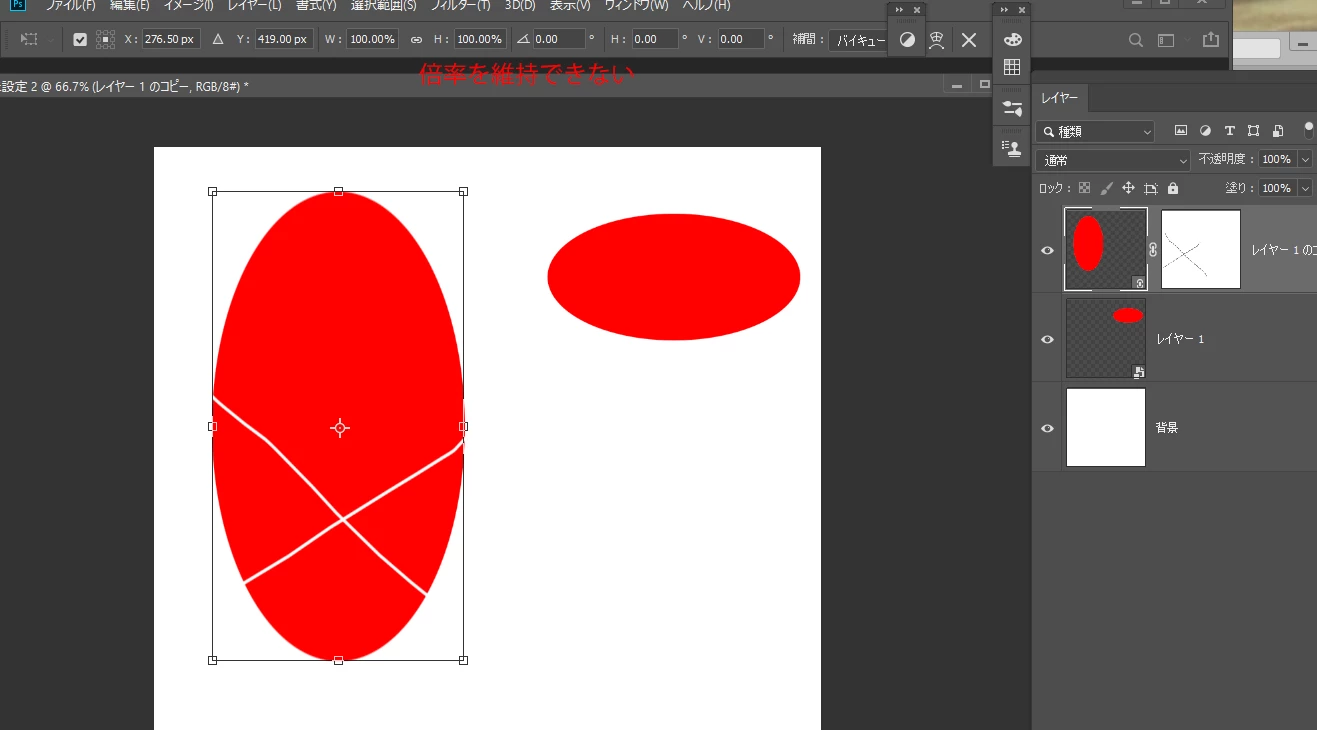Screen dimensions: 1317x730
Task: Hide the 背景 layer
Action: [1047, 428]
